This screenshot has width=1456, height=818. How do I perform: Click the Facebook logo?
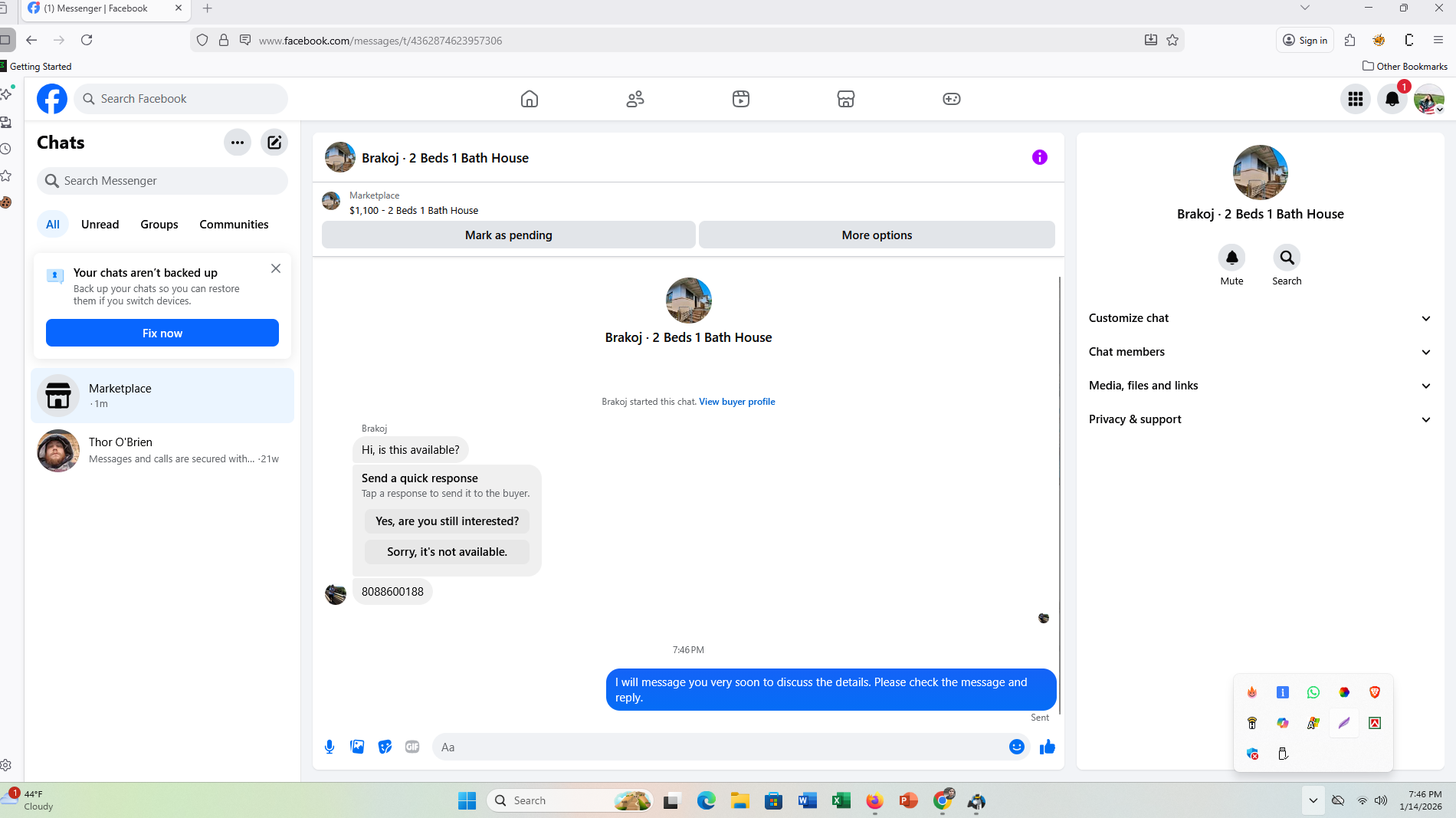click(52, 99)
